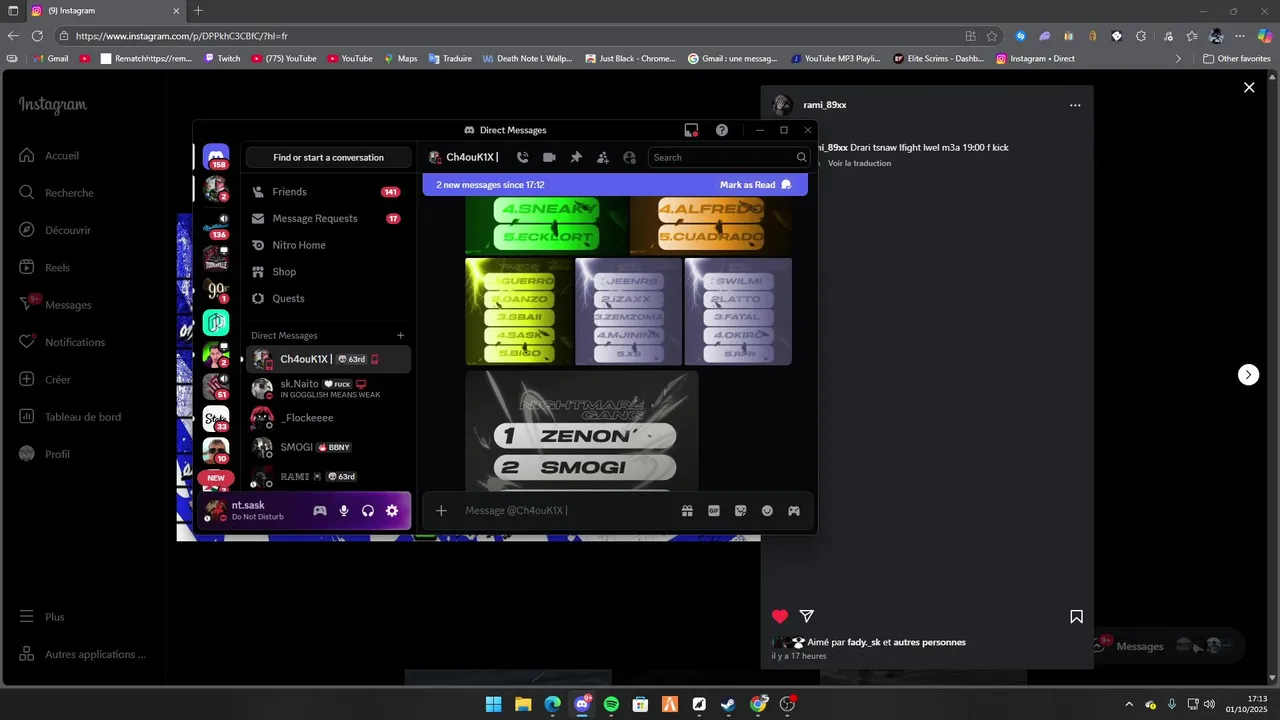
Task: Open the gift icon in Discord message bar
Action: [x=687, y=510]
